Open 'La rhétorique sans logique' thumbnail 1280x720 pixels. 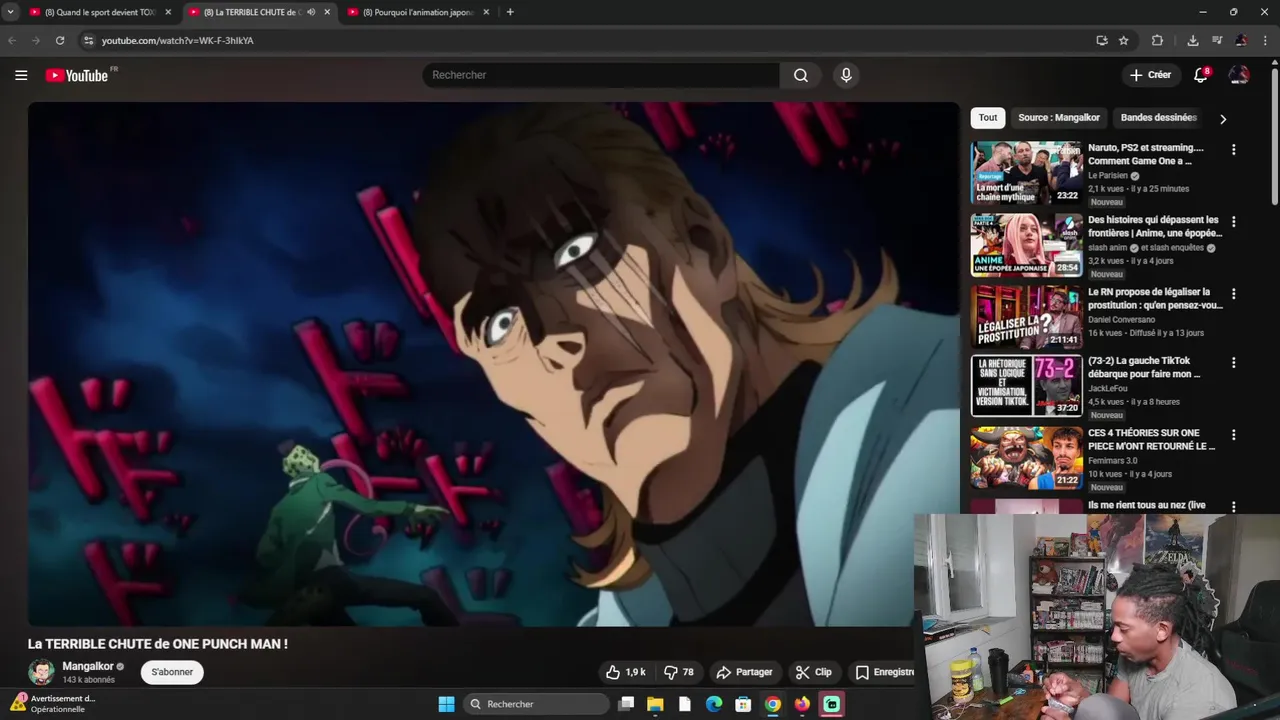pos(1026,386)
